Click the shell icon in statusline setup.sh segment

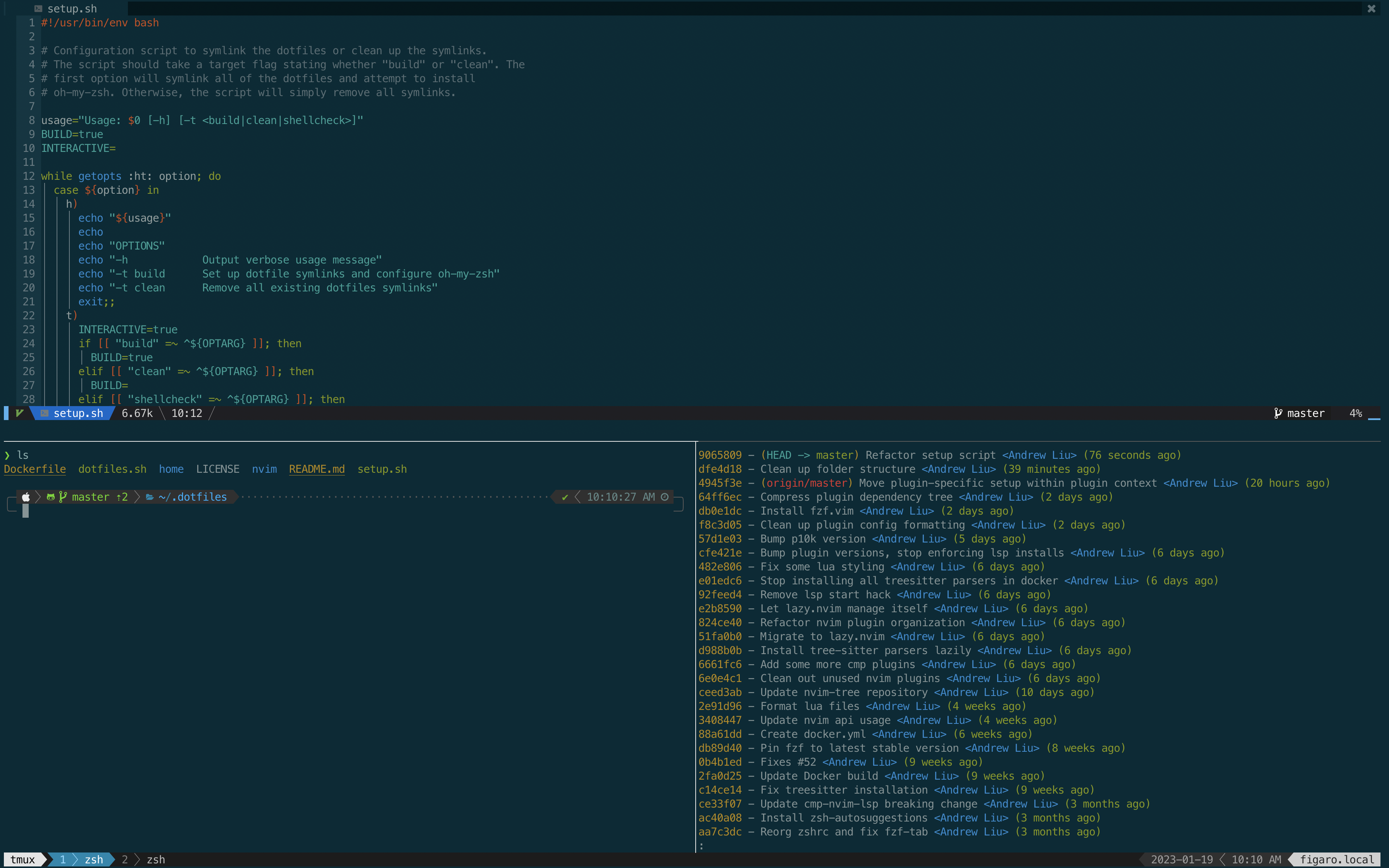(45, 413)
